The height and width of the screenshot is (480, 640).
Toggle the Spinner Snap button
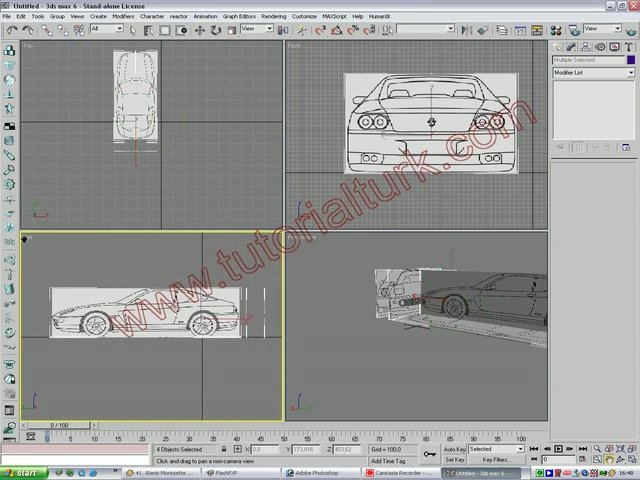369,30
